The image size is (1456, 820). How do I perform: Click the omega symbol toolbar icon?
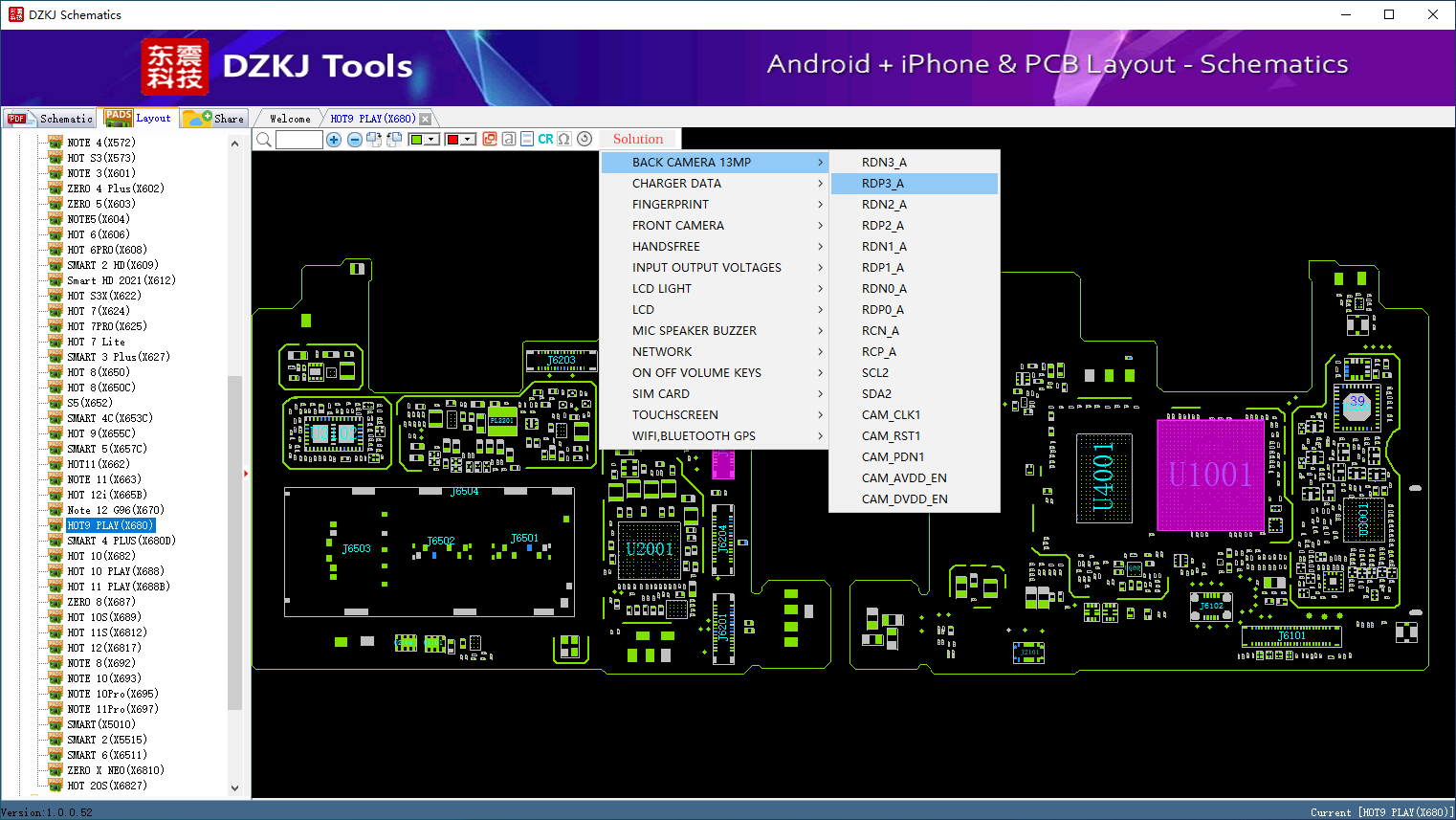point(564,139)
